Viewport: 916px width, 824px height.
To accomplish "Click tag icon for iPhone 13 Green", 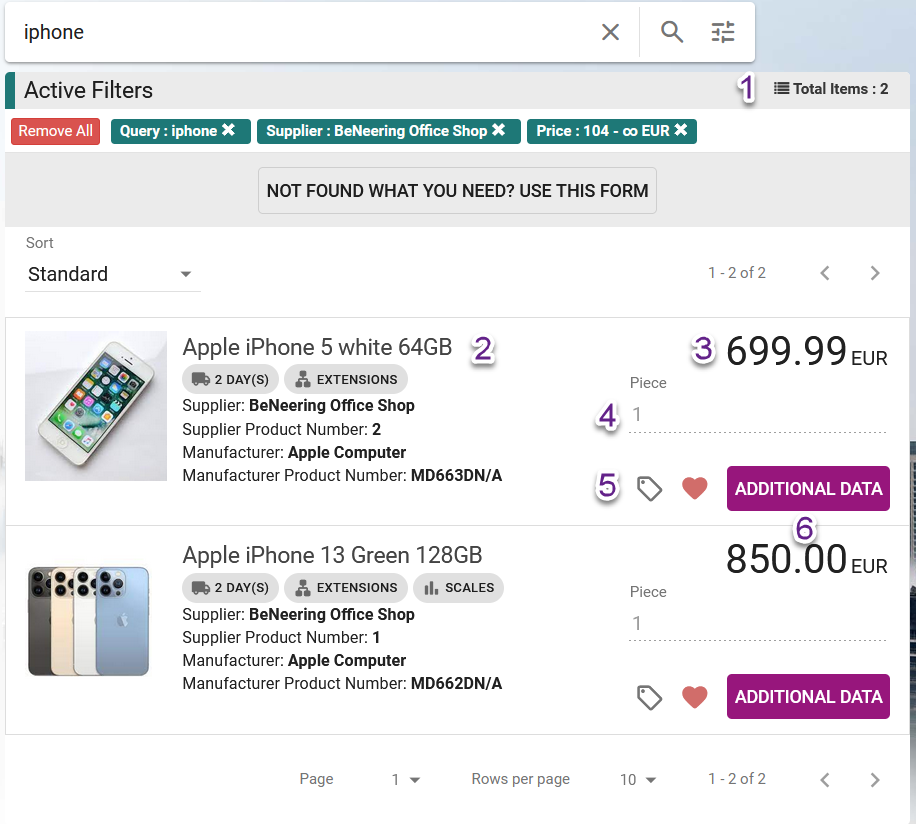I will [650, 697].
